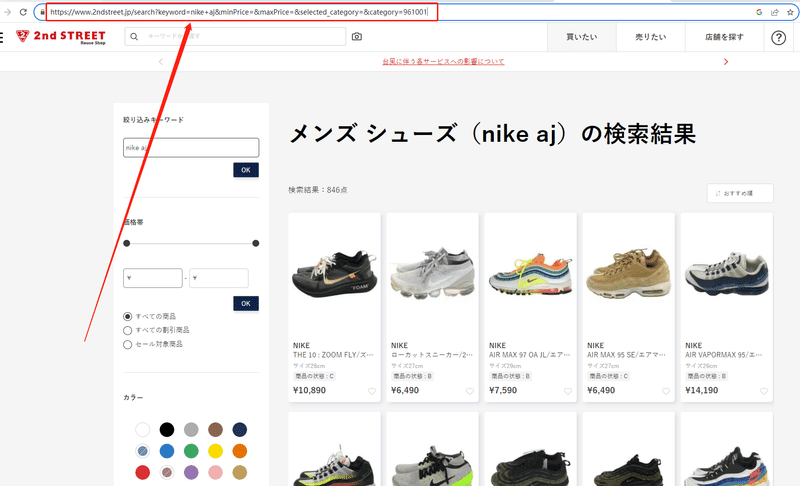This screenshot has height=486, width=800.
Task: Show next announcement with right arrow
Action: pos(726,62)
